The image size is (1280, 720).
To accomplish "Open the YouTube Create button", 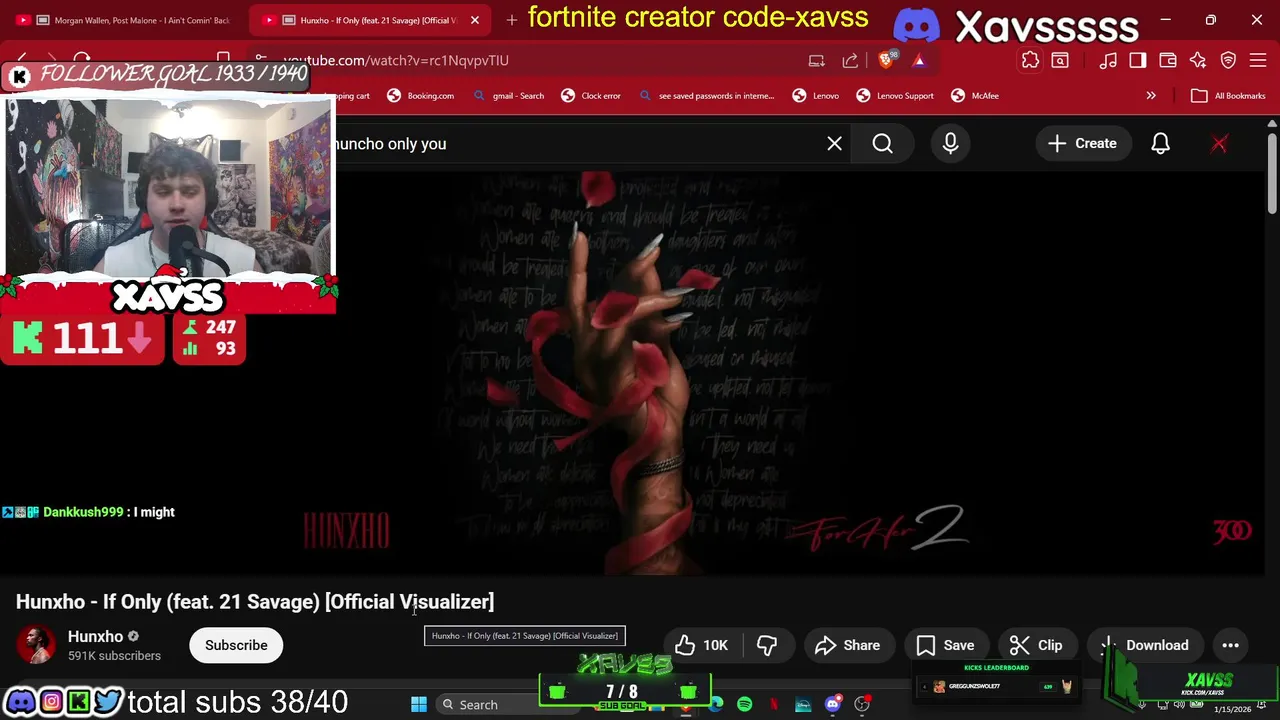I will (1082, 144).
